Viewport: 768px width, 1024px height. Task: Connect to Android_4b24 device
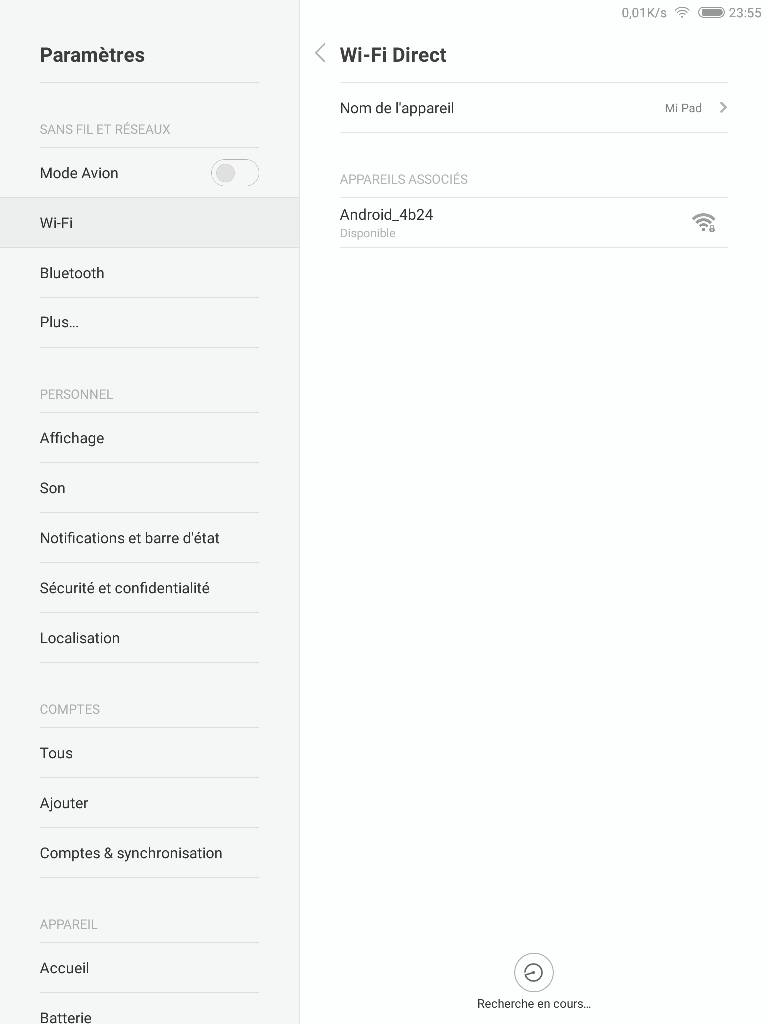click(534, 223)
